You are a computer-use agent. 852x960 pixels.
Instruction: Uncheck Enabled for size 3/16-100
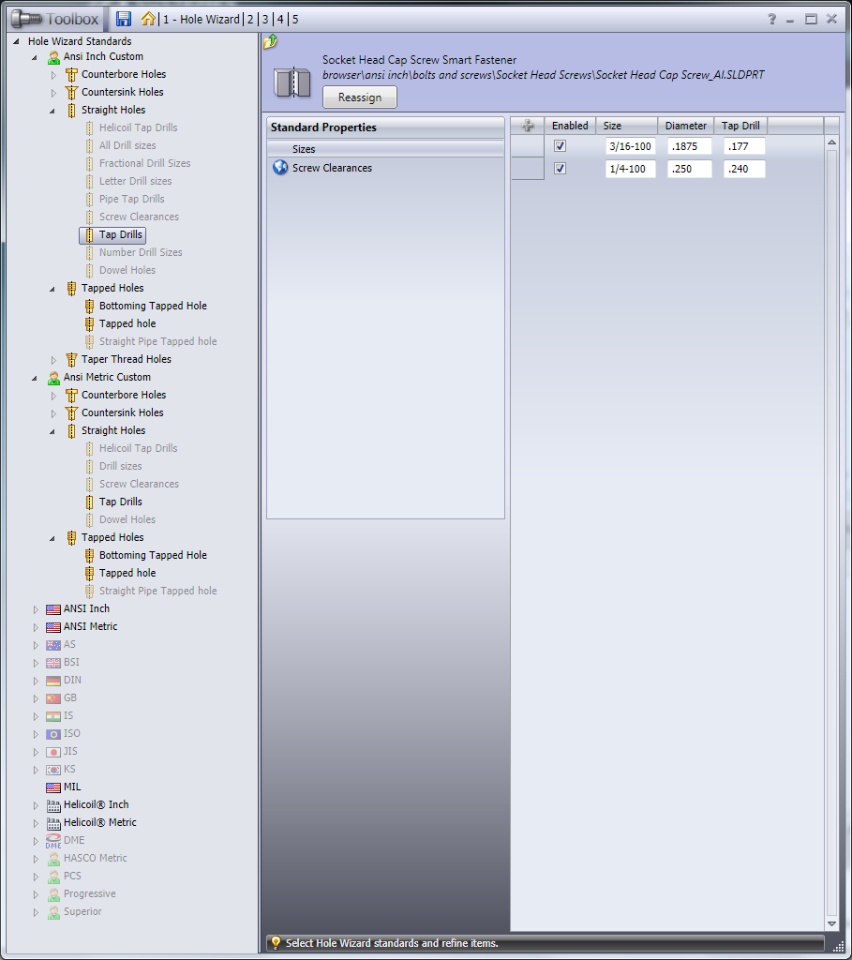point(559,146)
